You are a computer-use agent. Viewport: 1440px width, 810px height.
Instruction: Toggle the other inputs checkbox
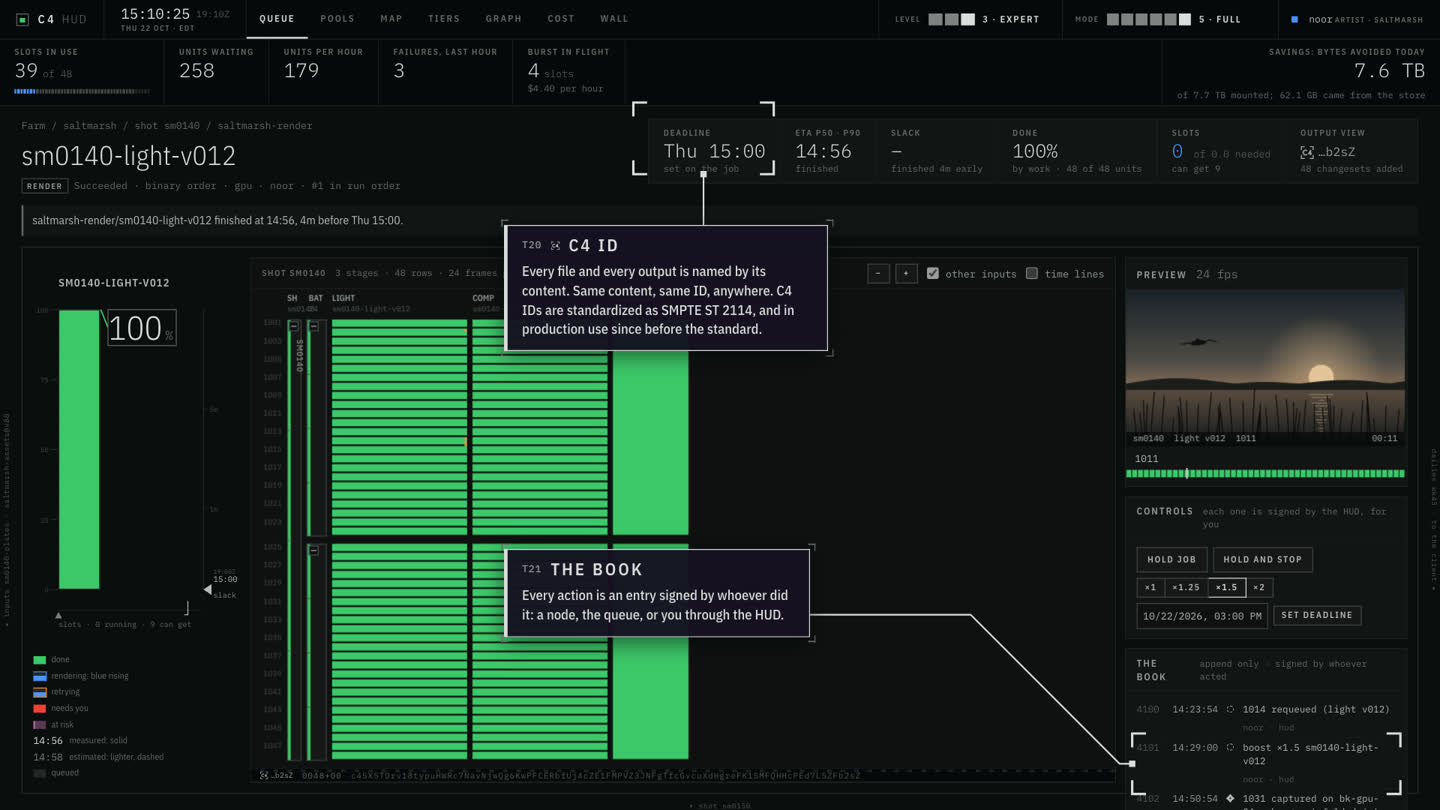click(x=933, y=273)
